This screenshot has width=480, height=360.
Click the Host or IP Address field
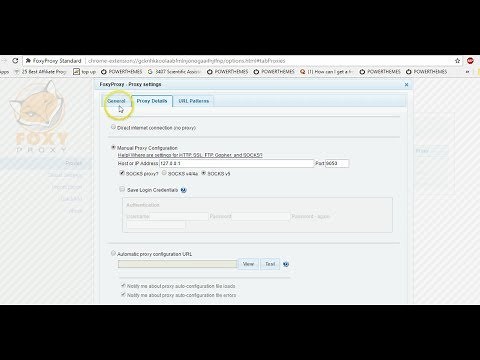pos(237,163)
